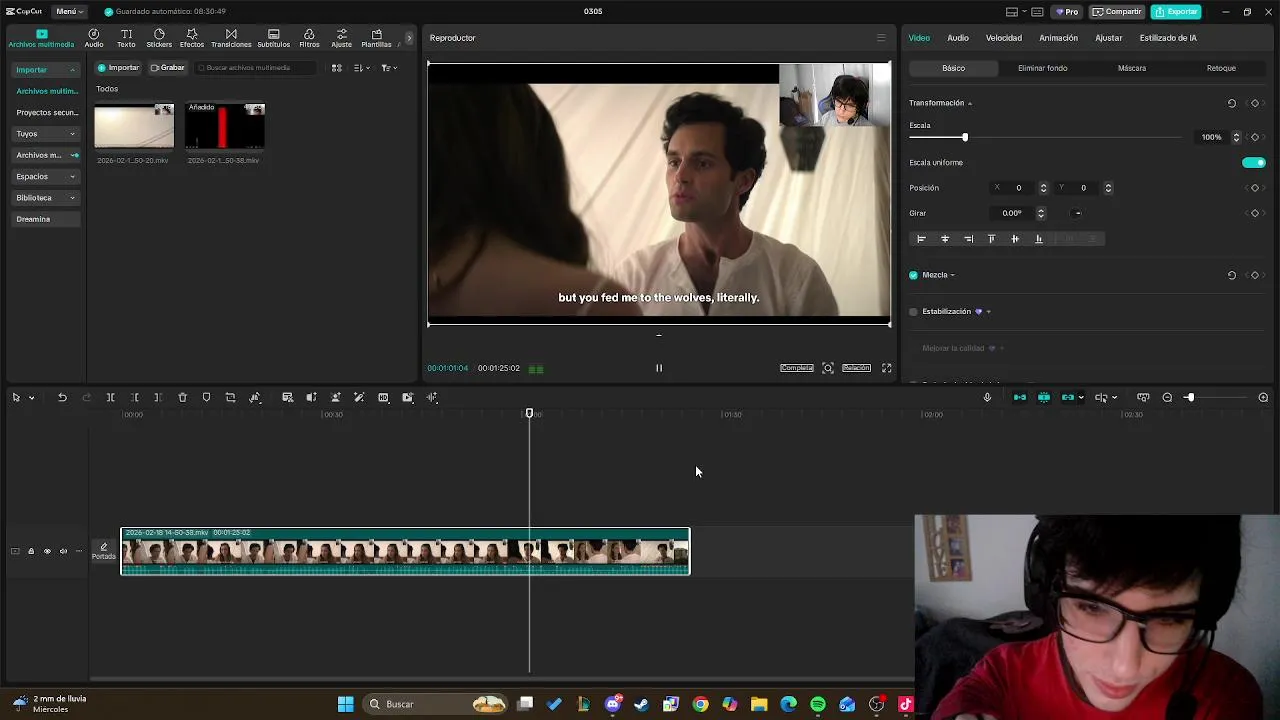Open the Estilizado de IA tab
1280x720 pixels.
point(1168,38)
